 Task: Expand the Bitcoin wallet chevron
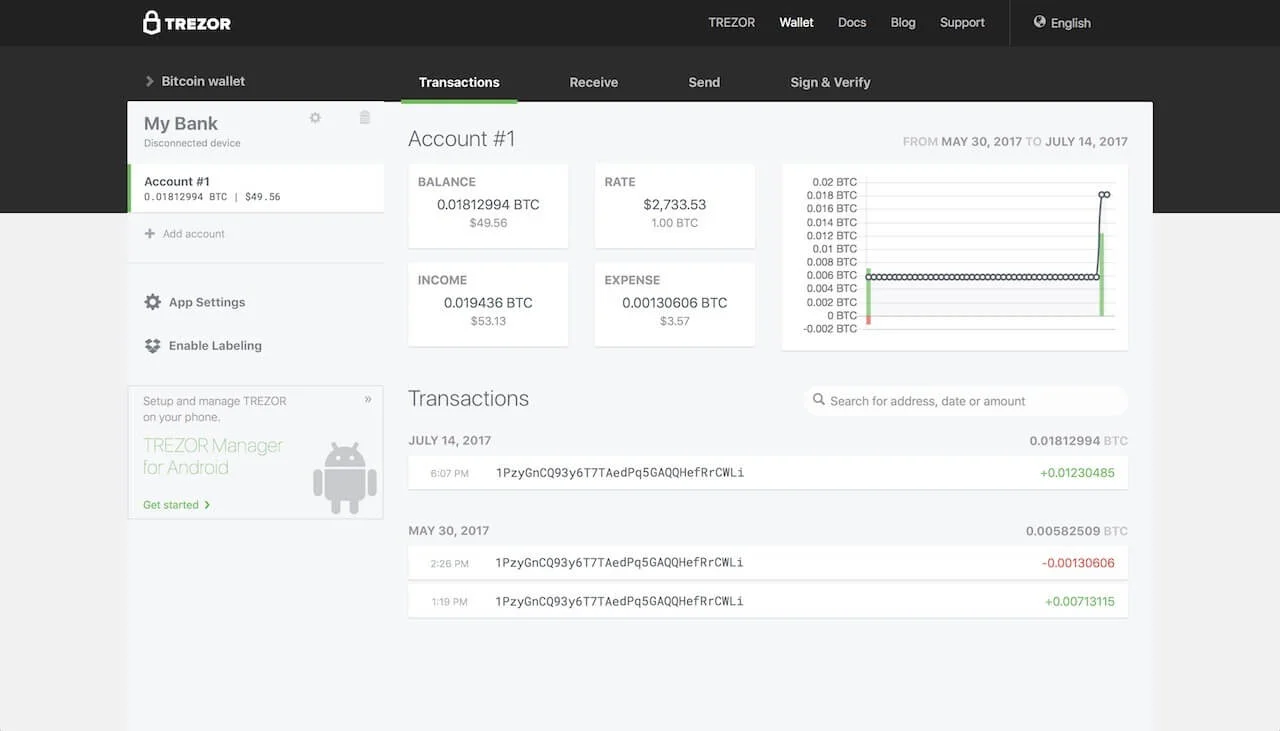pyautogui.click(x=148, y=81)
